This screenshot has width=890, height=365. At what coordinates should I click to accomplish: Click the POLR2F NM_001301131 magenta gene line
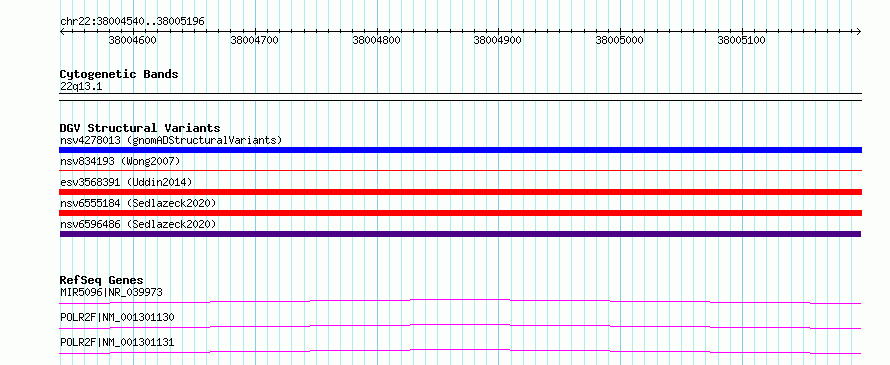pos(460,351)
